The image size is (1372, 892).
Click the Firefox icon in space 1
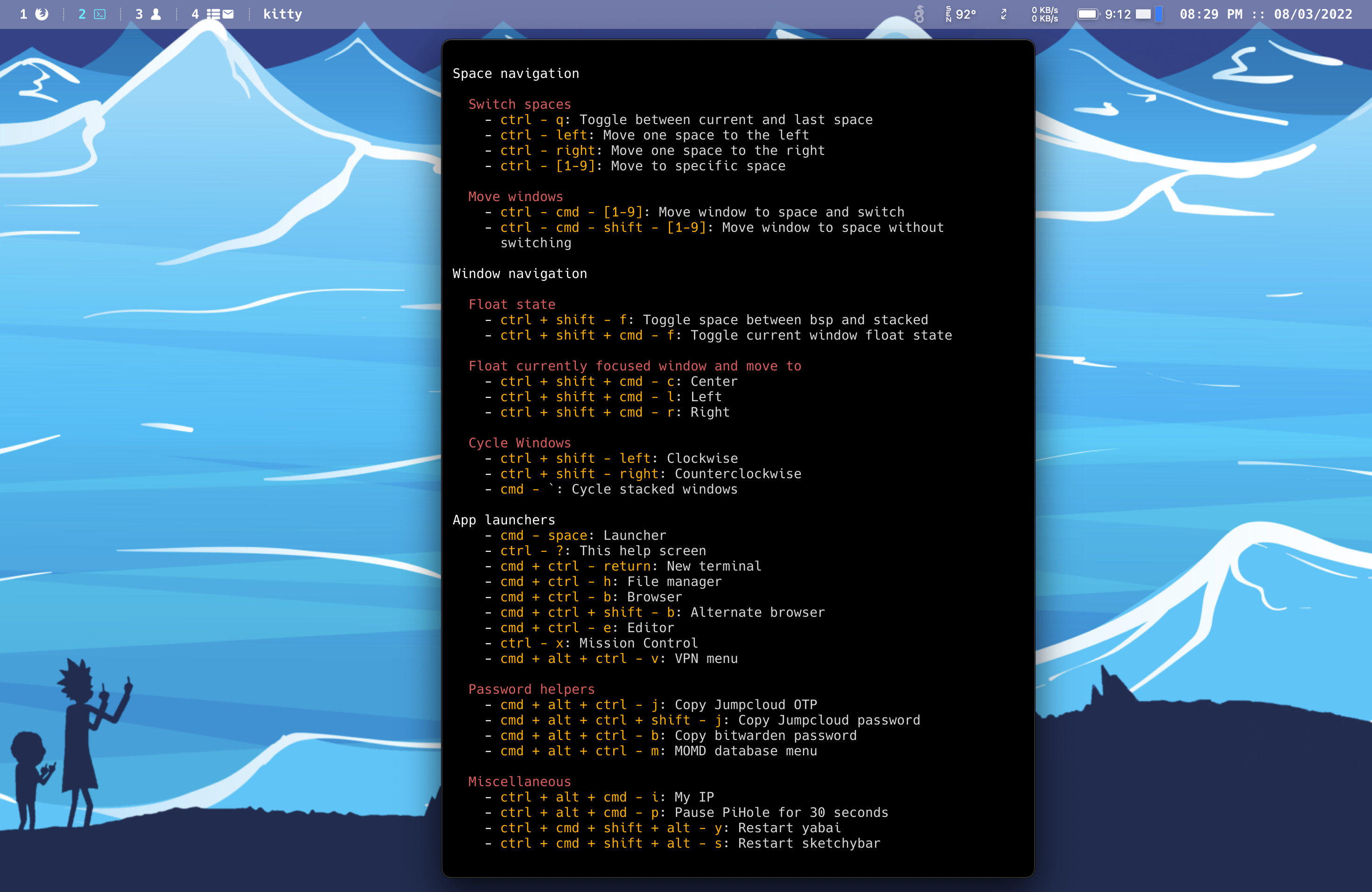(42, 14)
